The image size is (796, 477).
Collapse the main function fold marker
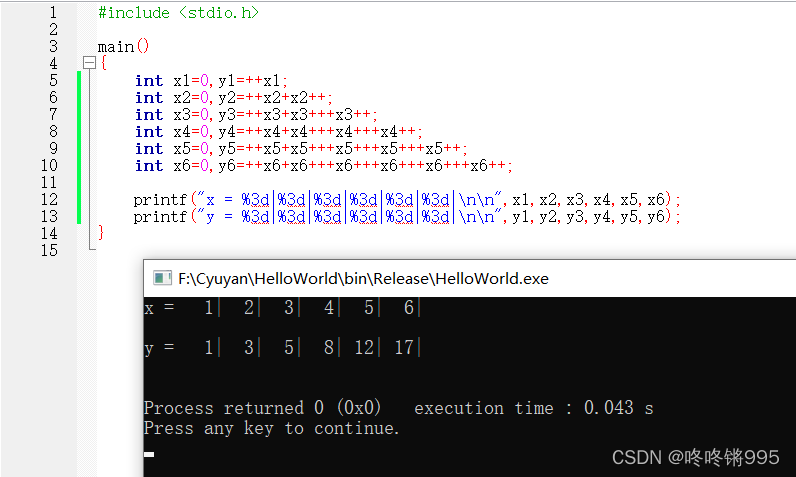(x=89, y=63)
